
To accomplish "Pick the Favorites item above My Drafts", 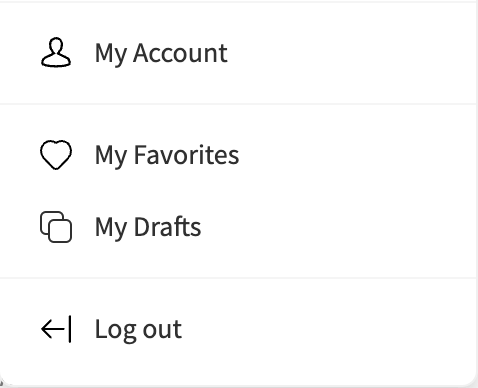I will [x=237, y=155].
